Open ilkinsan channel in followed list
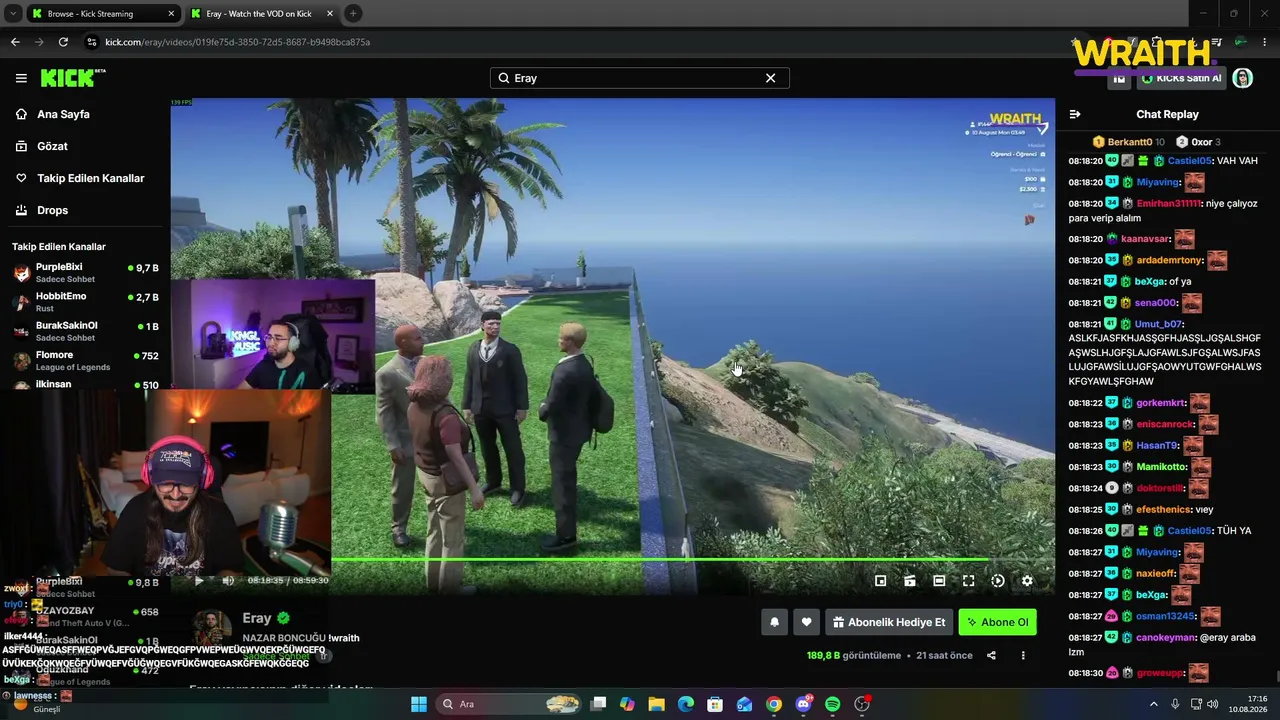Viewport: 1280px width, 720px height. click(x=85, y=384)
